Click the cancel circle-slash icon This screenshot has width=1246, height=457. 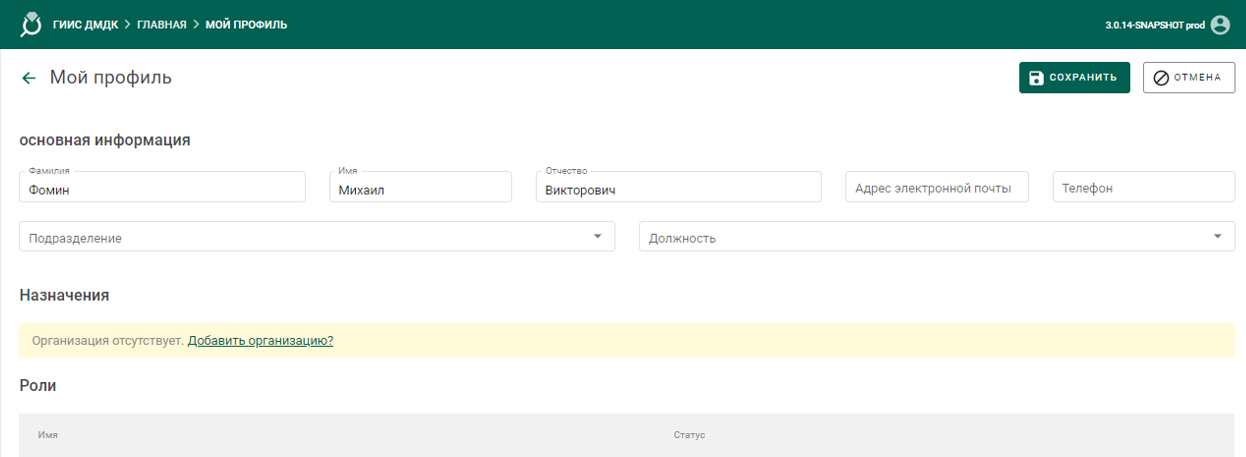(1161, 78)
